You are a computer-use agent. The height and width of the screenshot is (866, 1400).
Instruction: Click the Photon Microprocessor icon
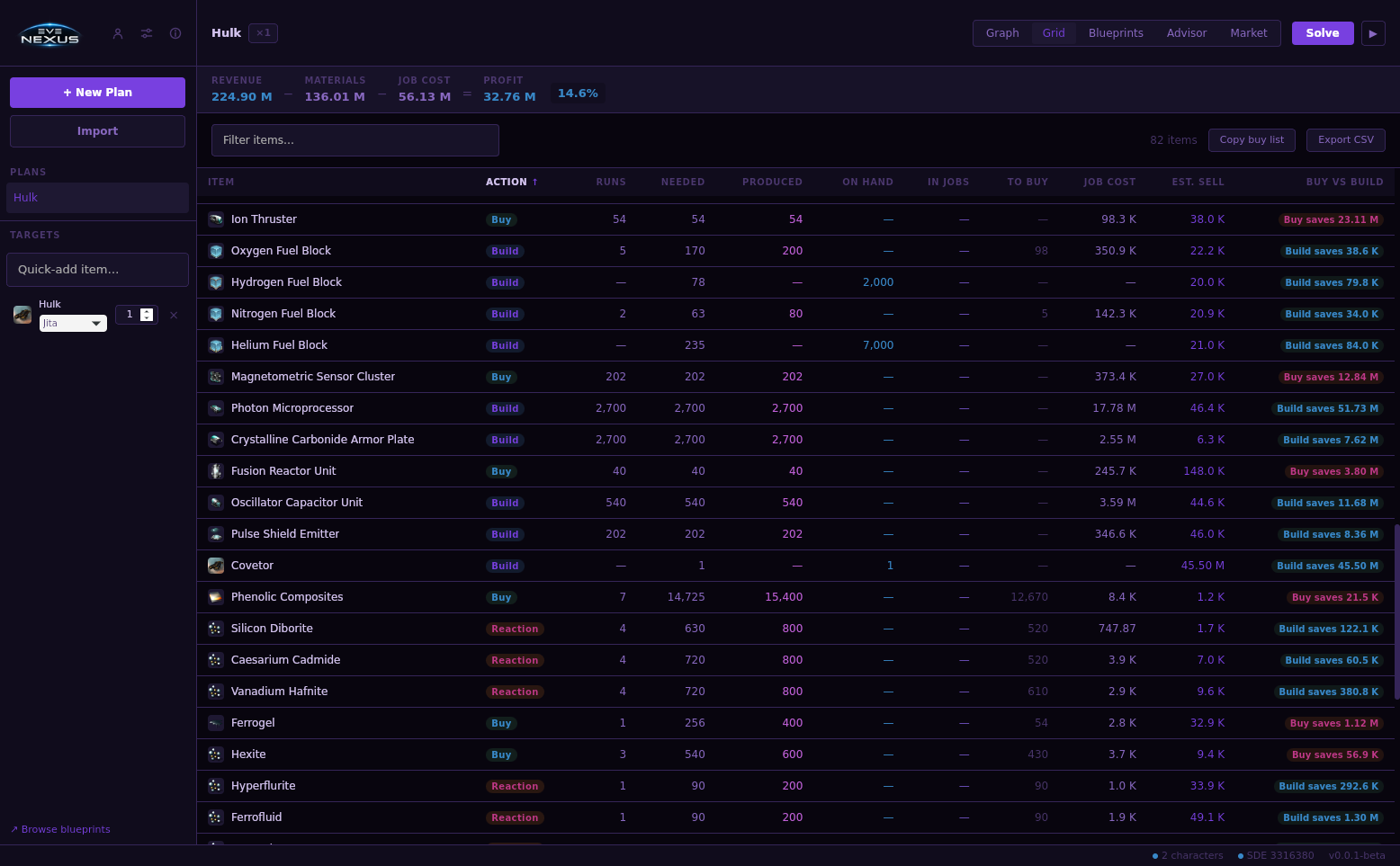coord(216,408)
